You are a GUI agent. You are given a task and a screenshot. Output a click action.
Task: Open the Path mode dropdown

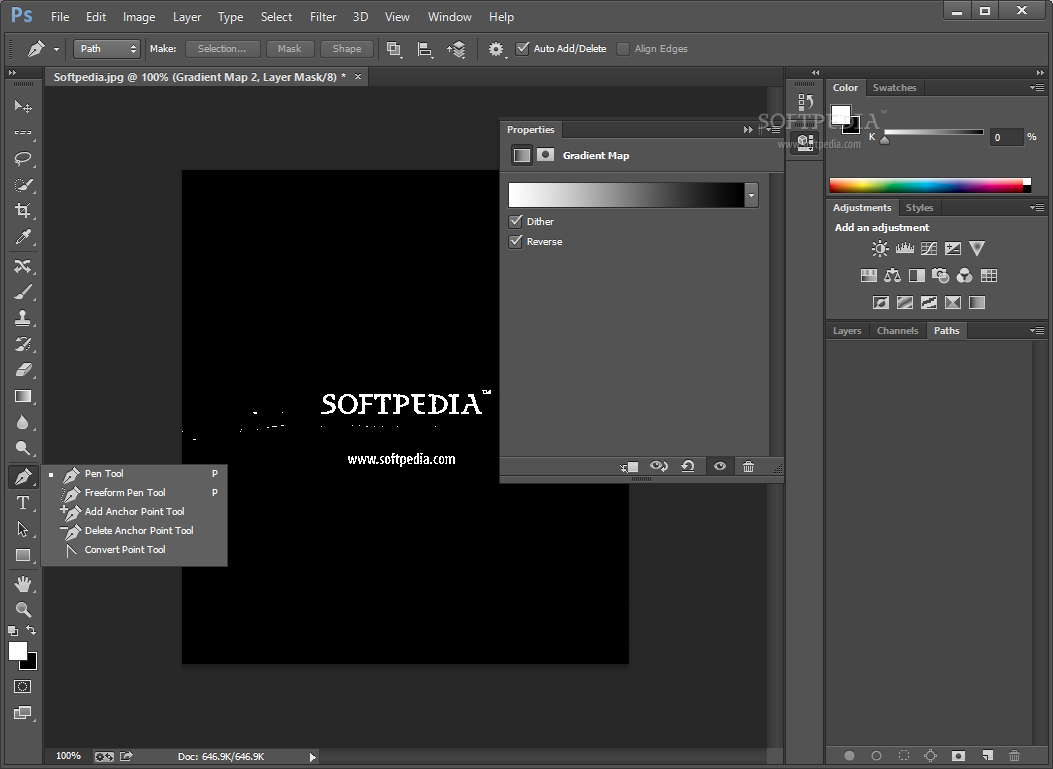107,48
